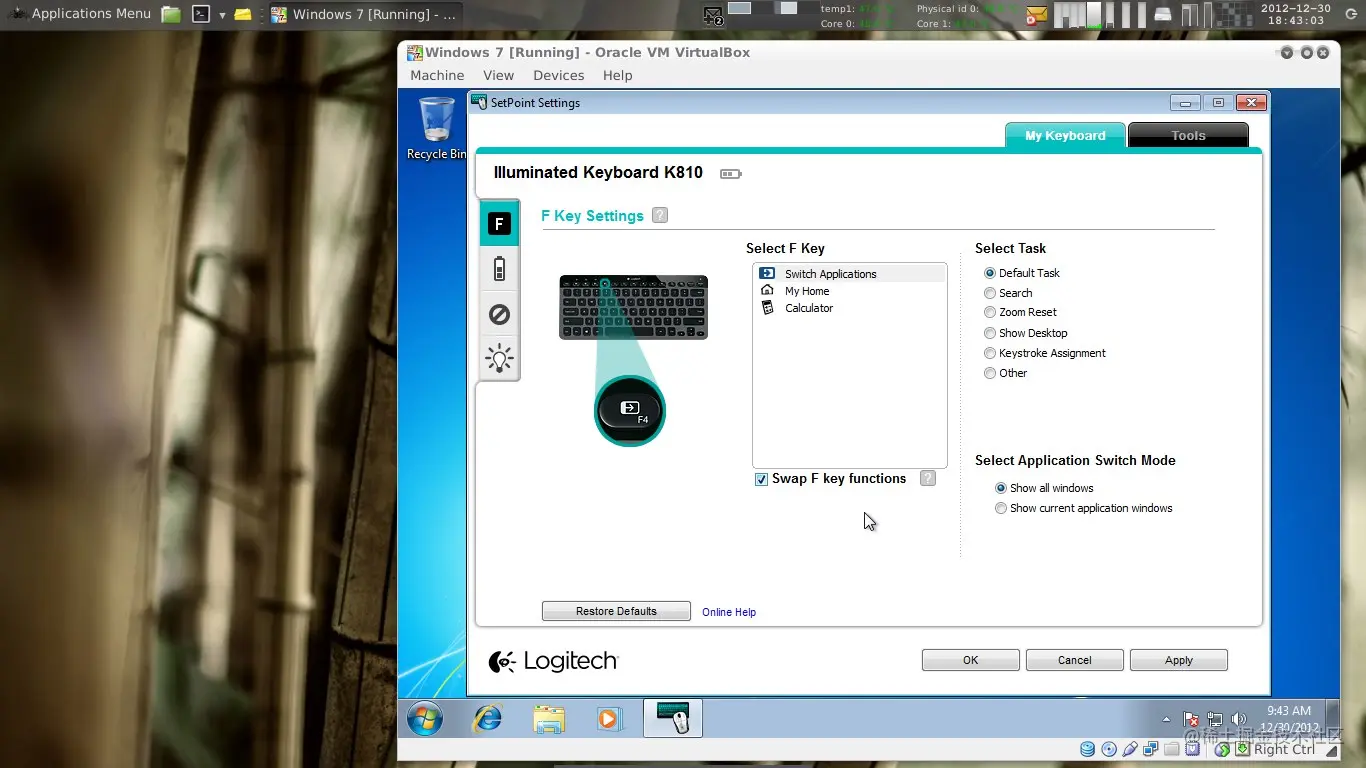The width and height of the screenshot is (1366, 768).
Task: Choose Show all windows switch mode
Action: (x=1001, y=488)
